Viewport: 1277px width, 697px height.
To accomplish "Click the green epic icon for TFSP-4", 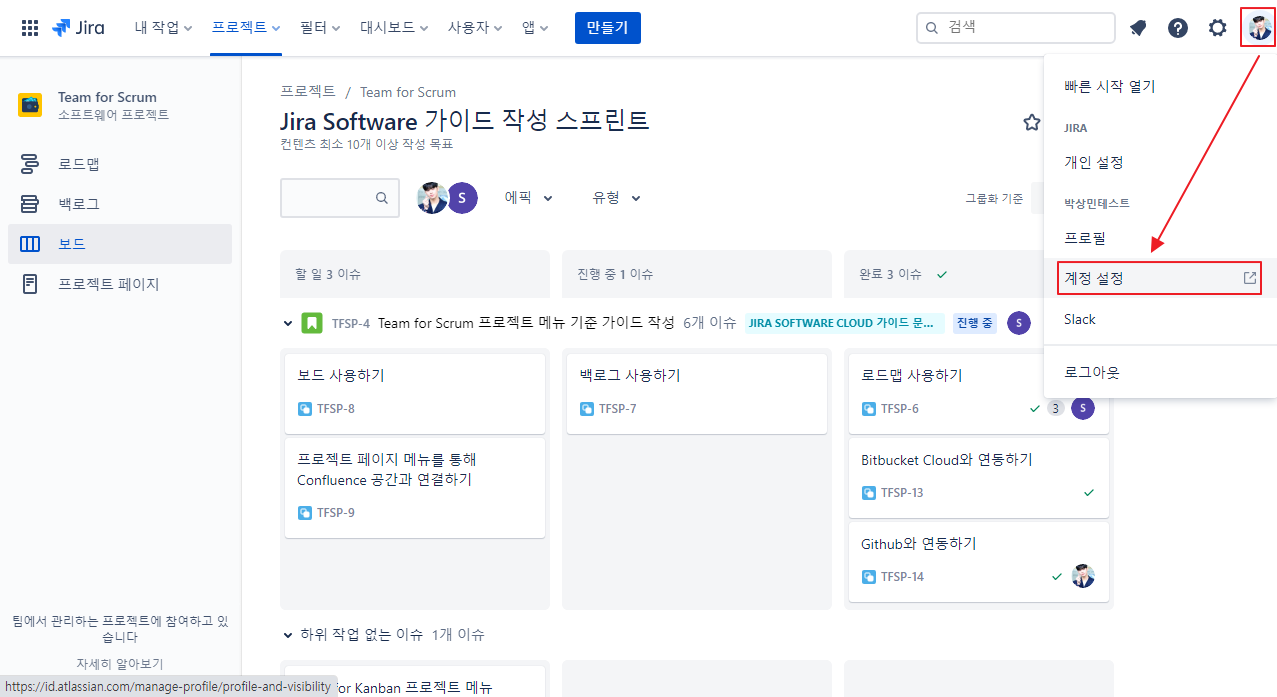I will [x=312, y=323].
